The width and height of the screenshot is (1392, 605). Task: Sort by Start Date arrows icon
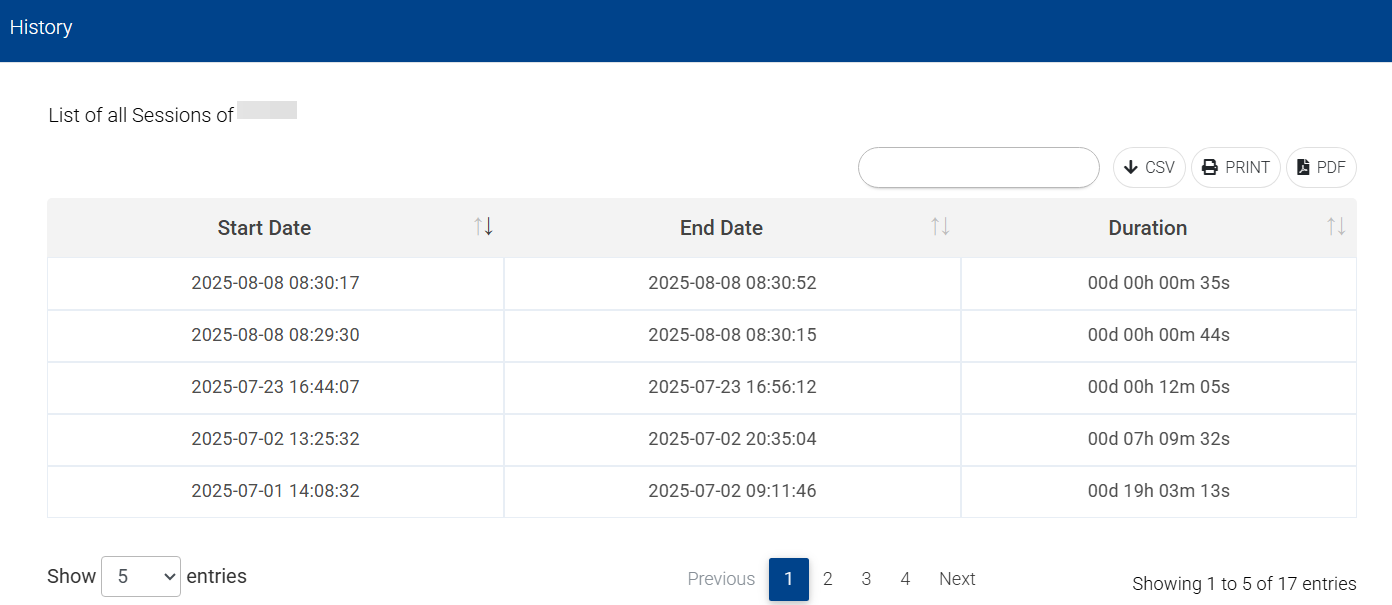coord(484,227)
